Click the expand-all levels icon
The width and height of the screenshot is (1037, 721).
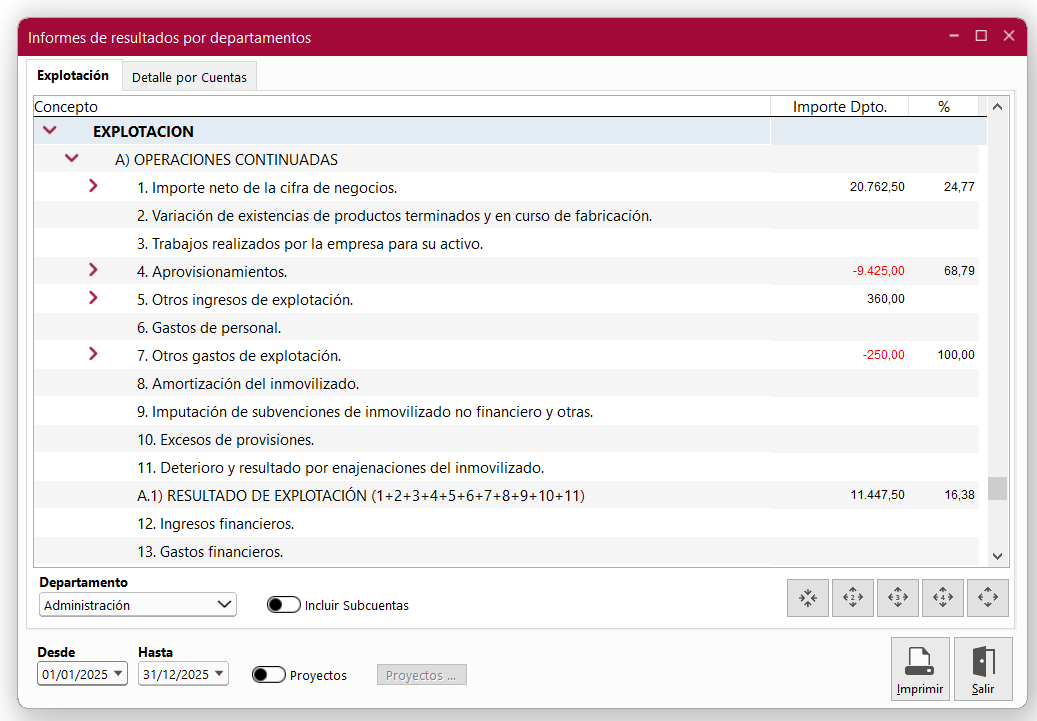click(988, 598)
